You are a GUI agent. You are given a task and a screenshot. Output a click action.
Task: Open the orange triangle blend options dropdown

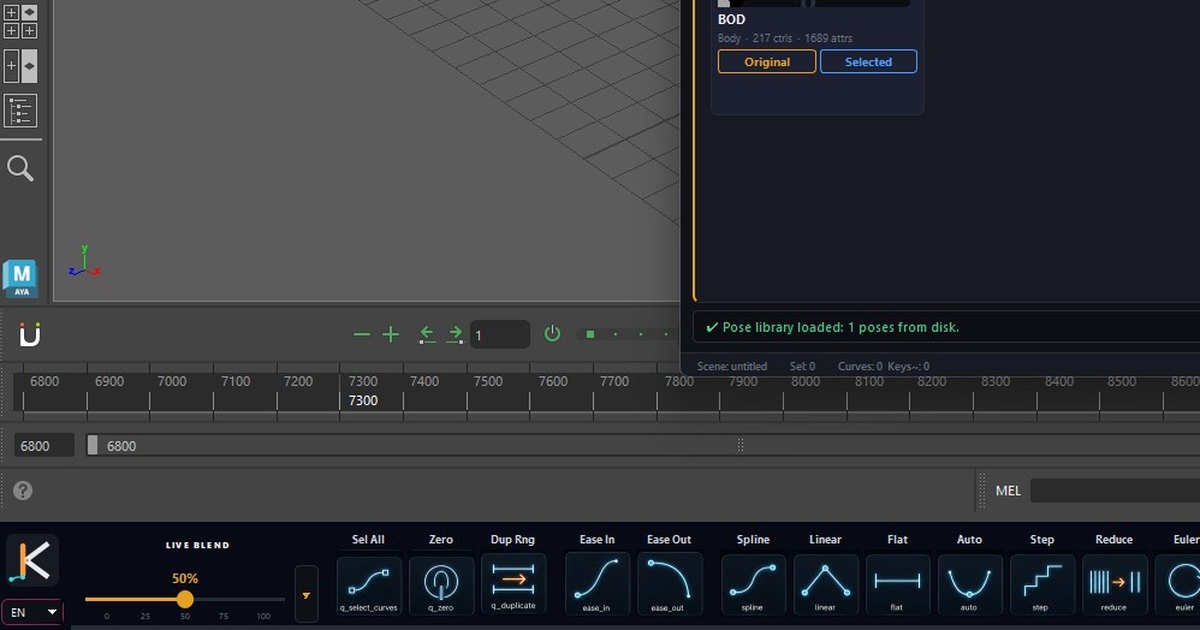(306, 594)
